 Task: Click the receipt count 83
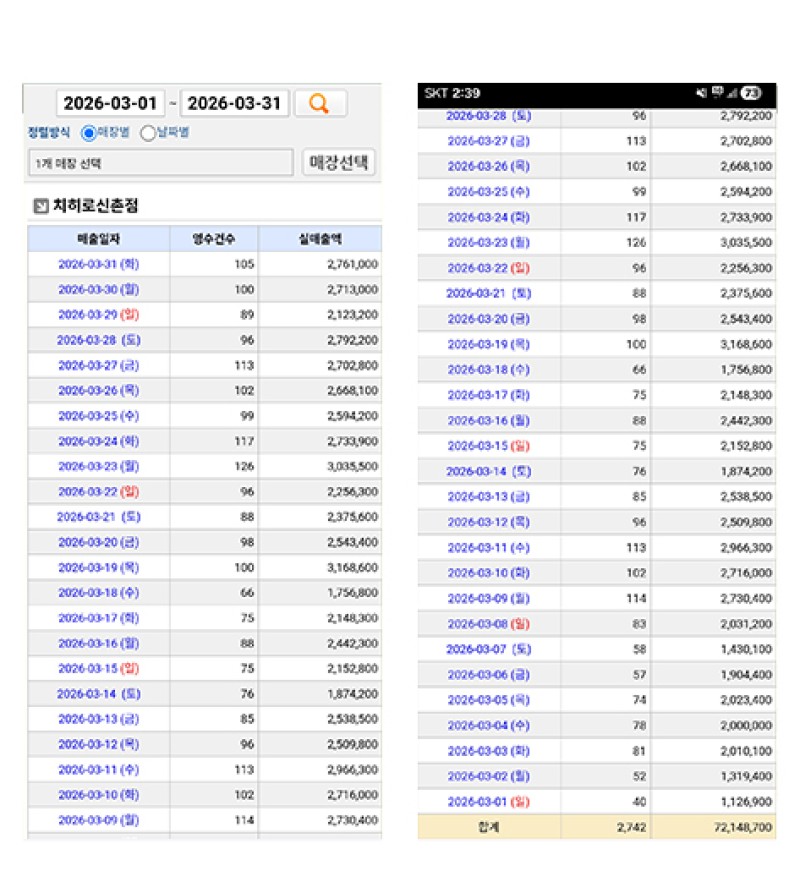[639, 624]
